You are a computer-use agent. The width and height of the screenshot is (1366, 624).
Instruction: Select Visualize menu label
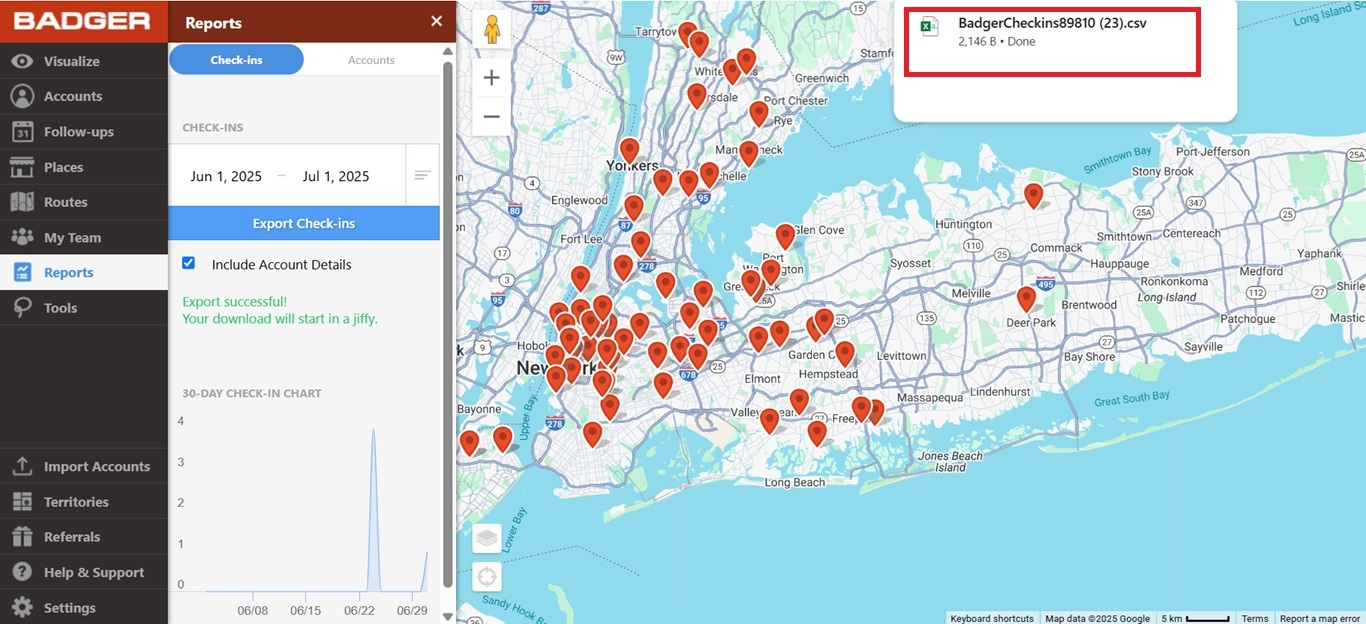pyautogui.click(x=72, y=61)
